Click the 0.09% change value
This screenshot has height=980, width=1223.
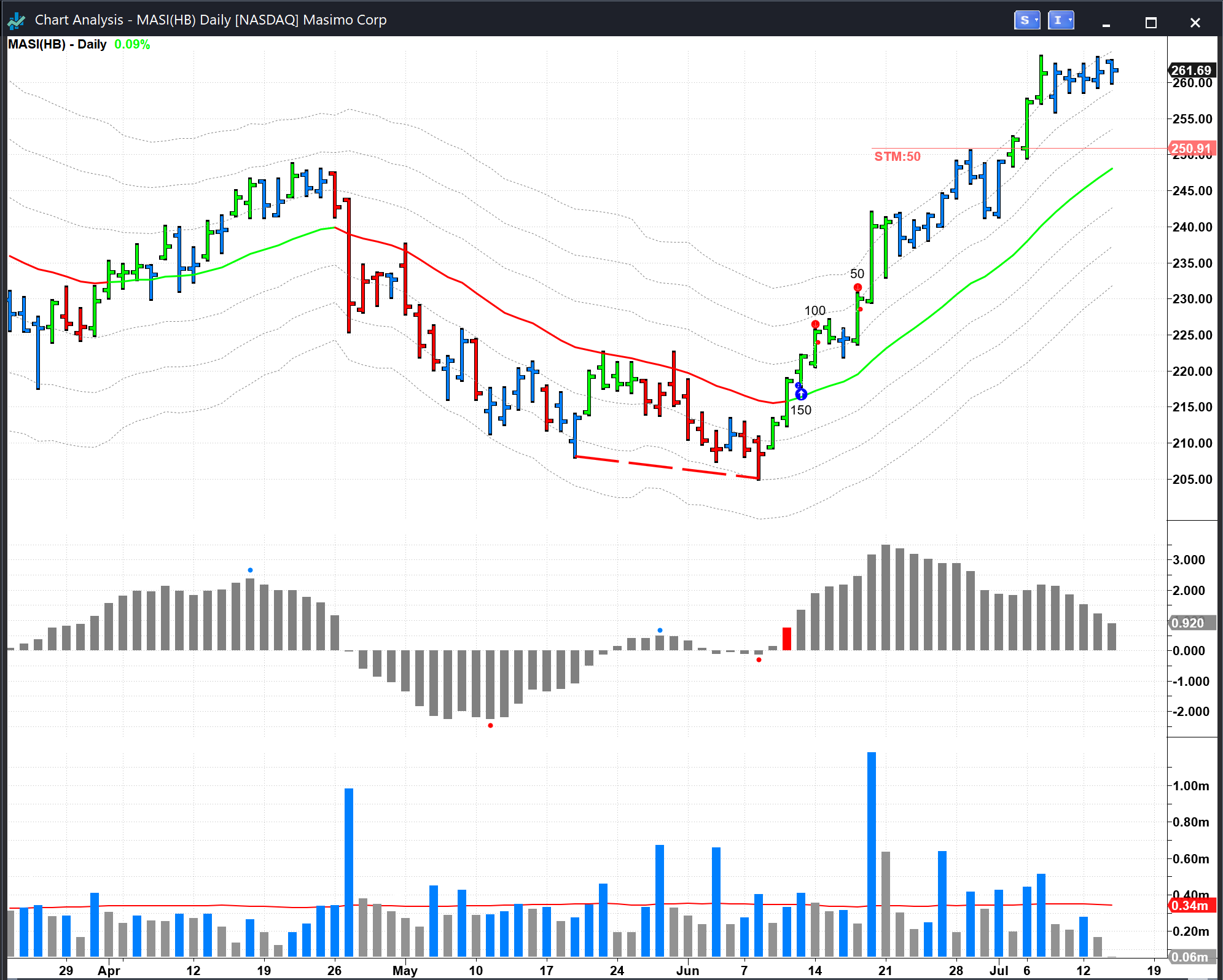pos(132,44)
